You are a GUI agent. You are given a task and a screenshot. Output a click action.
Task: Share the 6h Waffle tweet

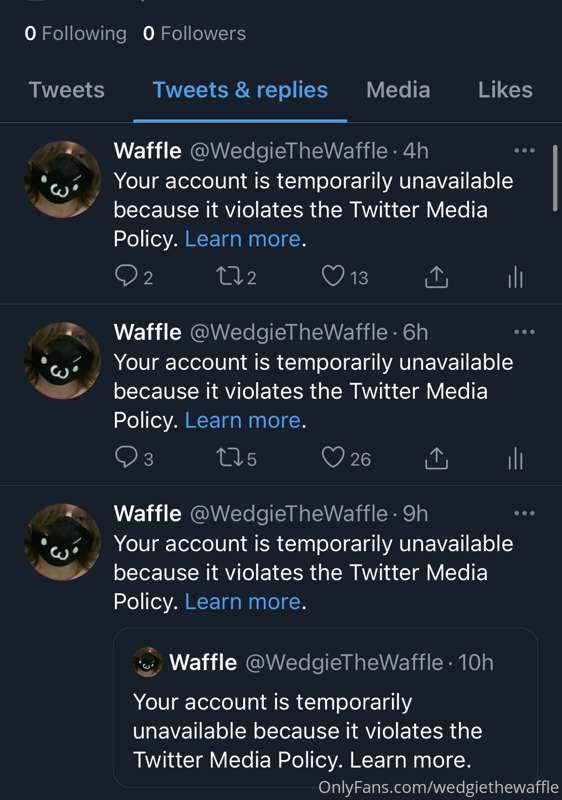pyautogui.click(x=437, y=458)
